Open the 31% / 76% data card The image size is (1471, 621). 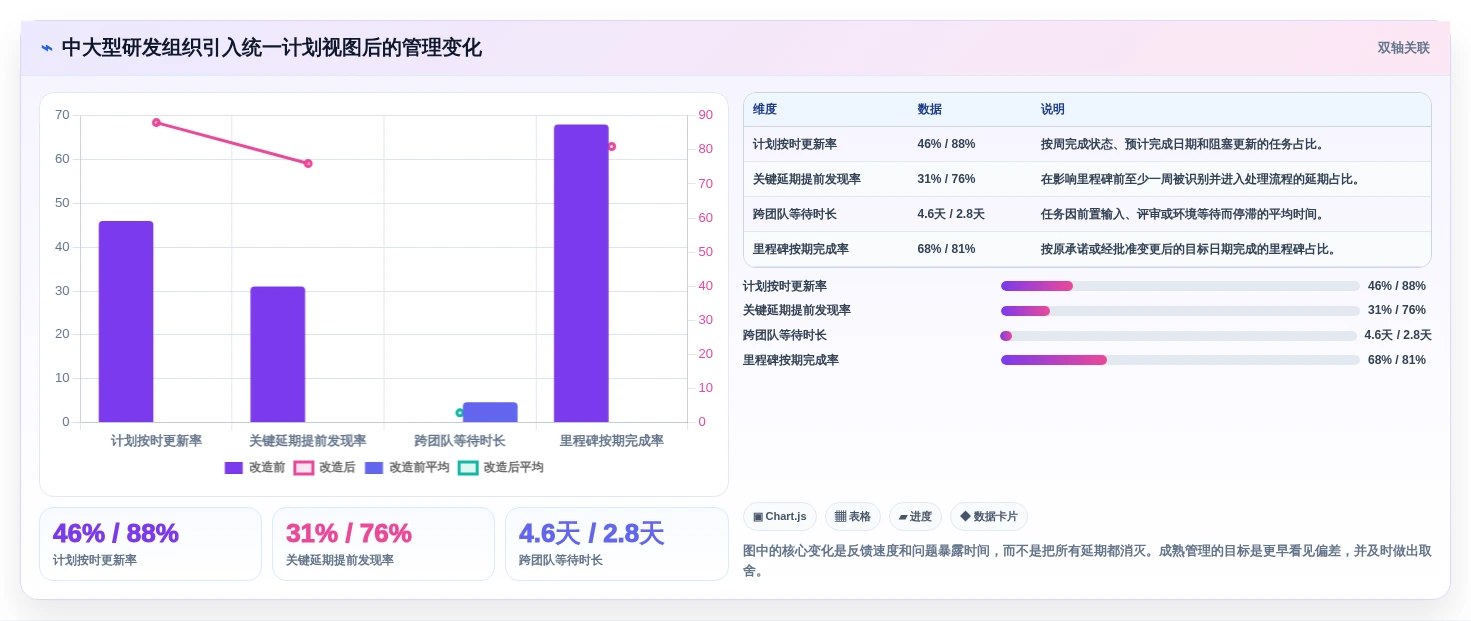click(x=383, y=544)
